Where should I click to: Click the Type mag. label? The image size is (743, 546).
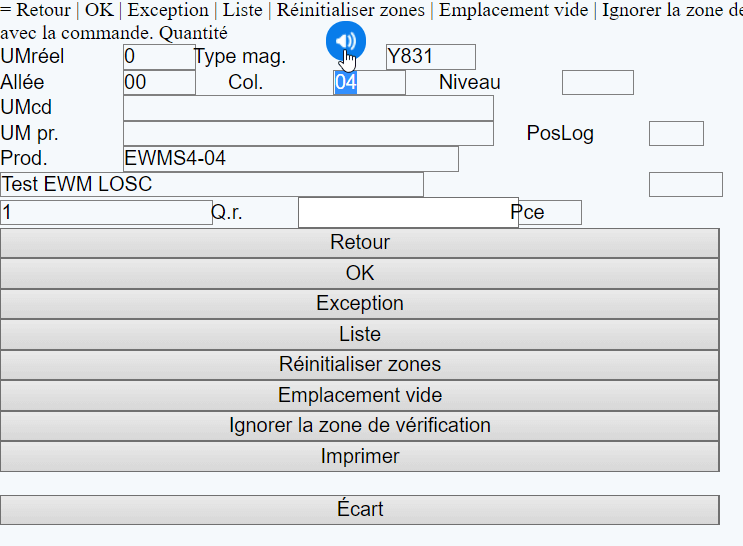click(240, 57)
